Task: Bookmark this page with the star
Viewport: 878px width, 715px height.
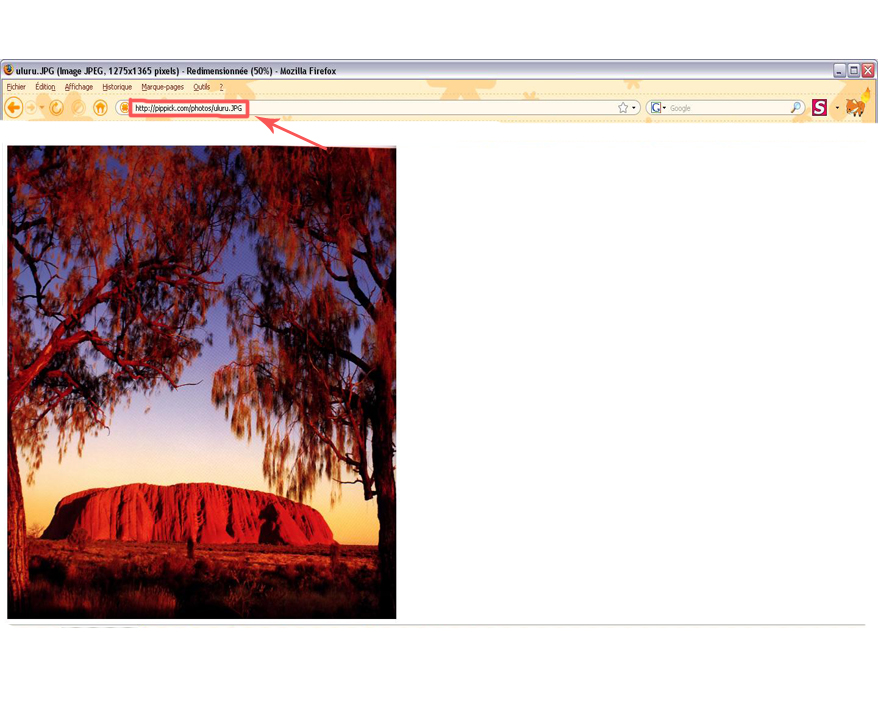Action: (623, 108)
